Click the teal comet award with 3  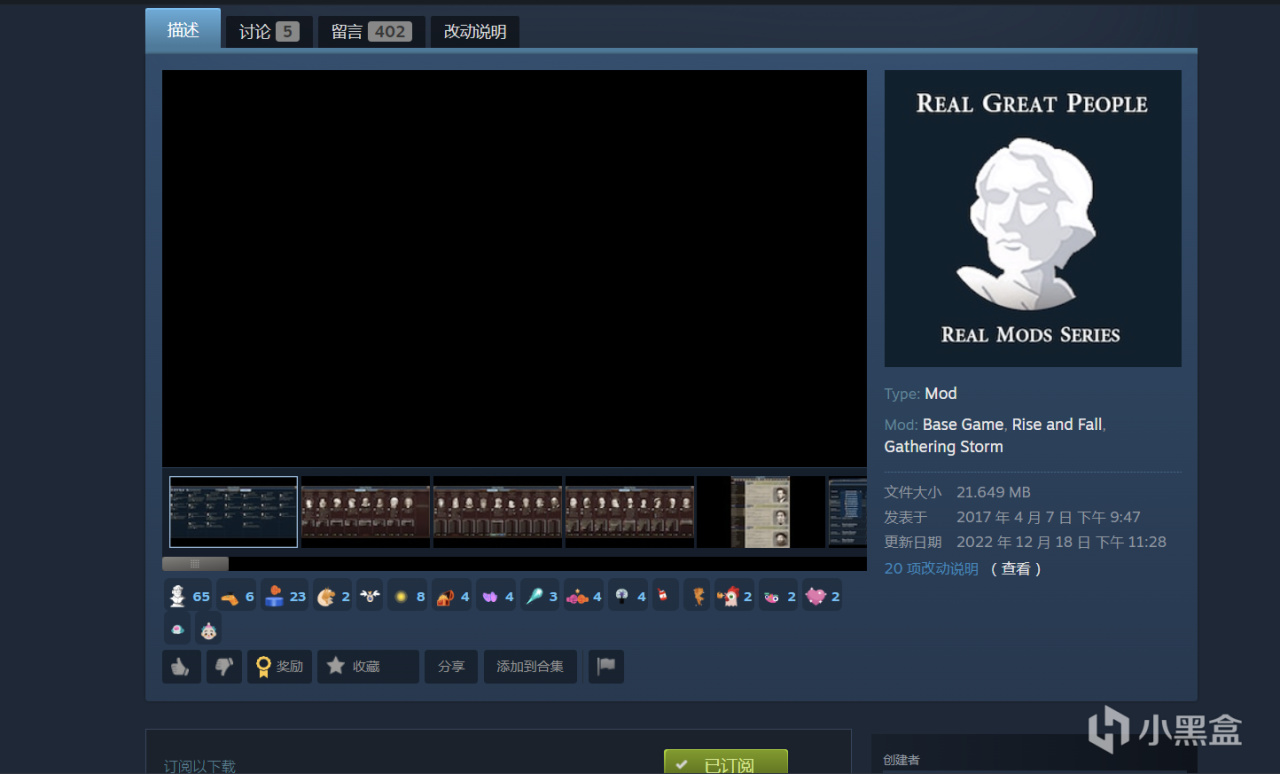coord(540,597)
